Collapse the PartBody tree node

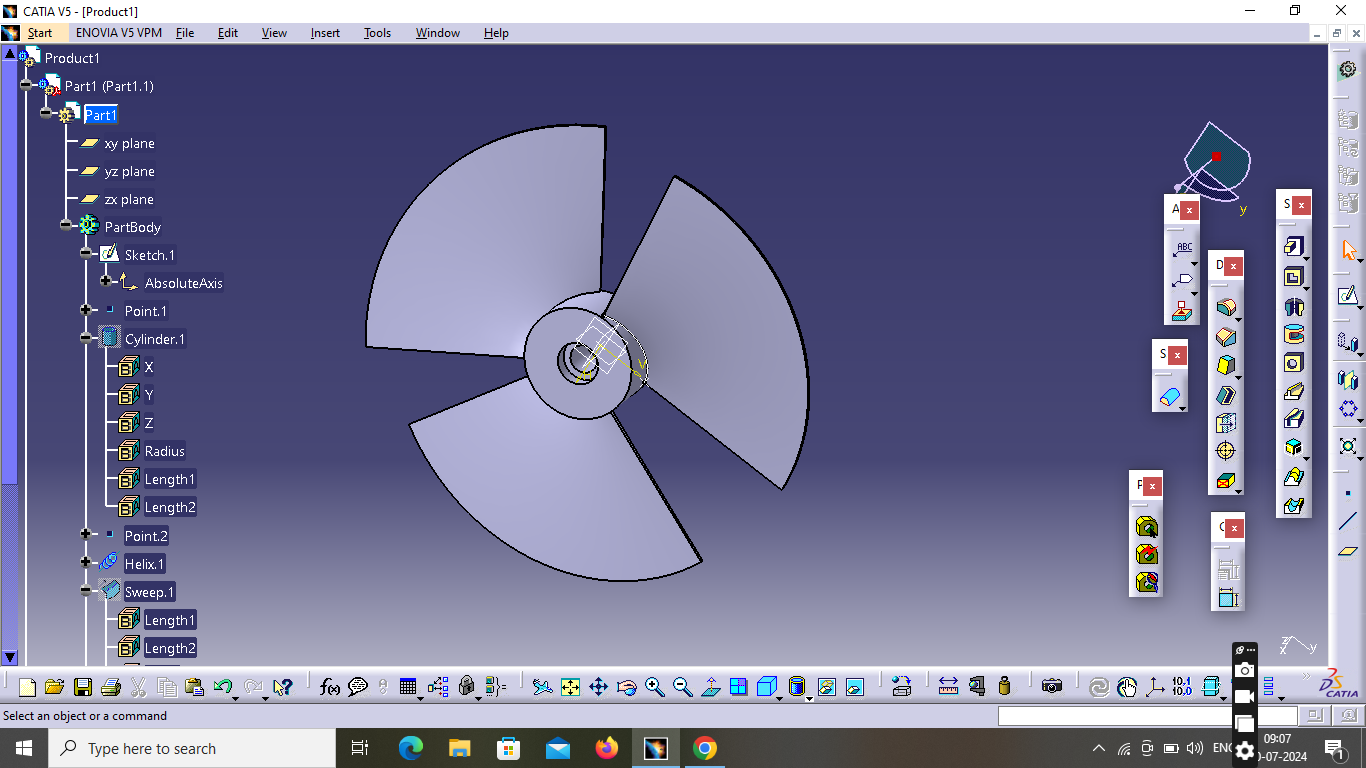point(65,226)
